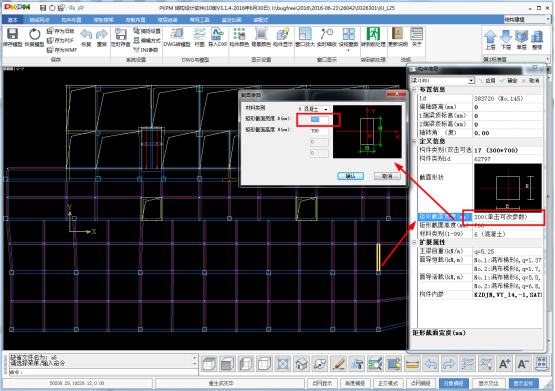Cancel the section parameter dialog
The height and width of the screenshot is (391, 555).
coord(387,176)
